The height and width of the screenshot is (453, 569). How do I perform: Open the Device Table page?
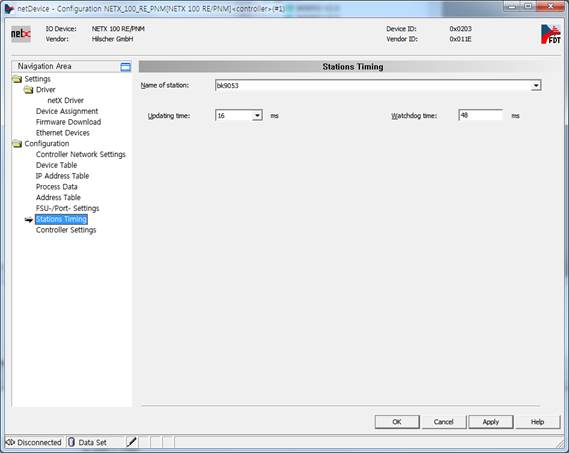coord(56,165)
